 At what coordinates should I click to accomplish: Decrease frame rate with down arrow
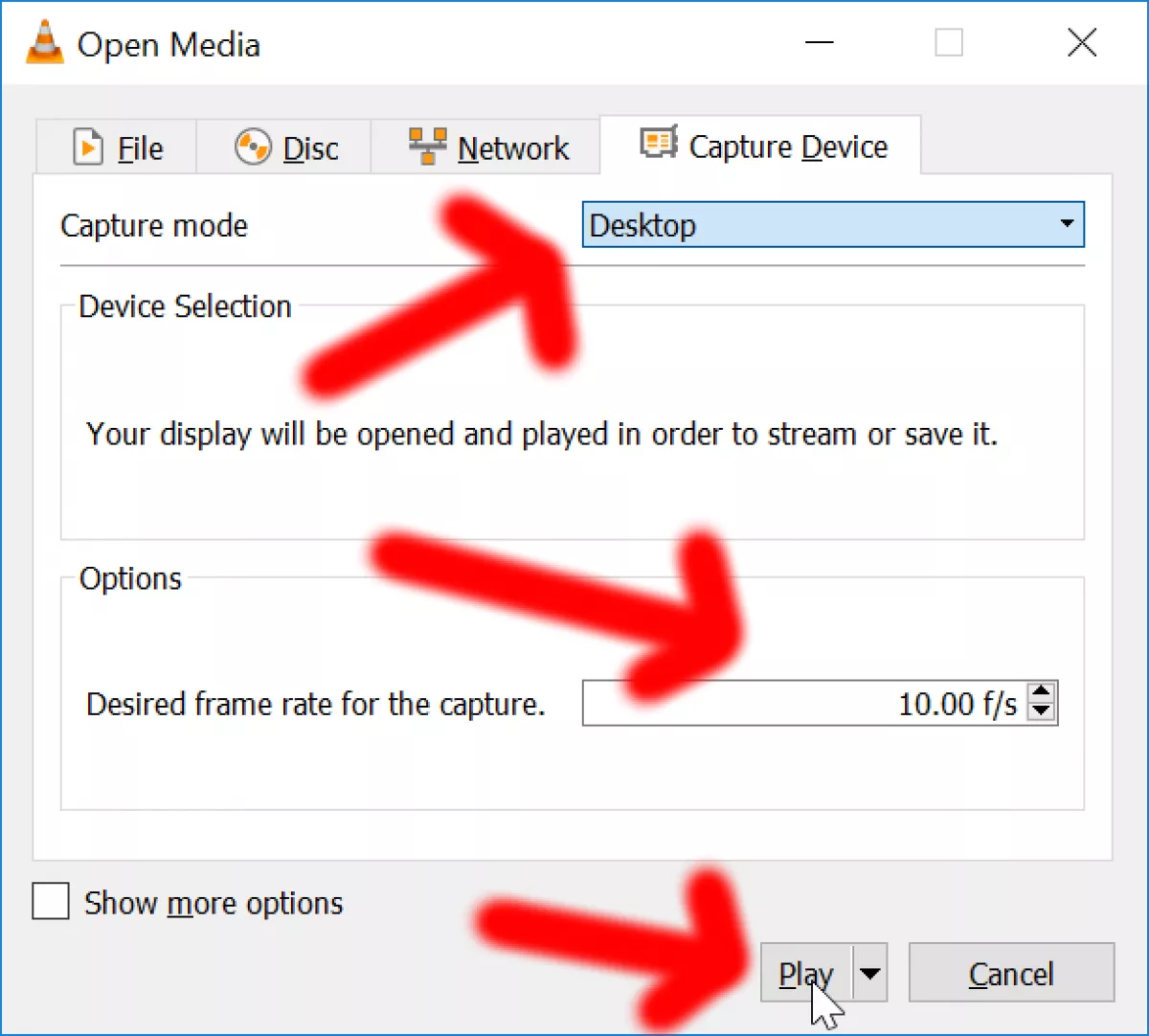tap(1041, 713)
